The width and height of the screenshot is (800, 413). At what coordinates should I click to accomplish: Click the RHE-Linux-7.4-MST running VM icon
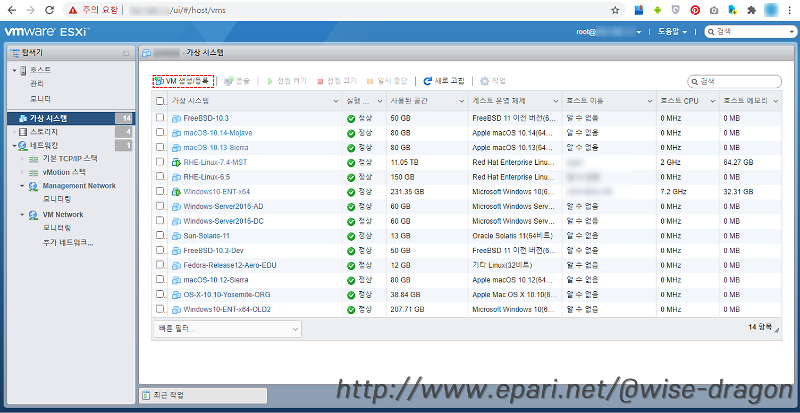pyautogui.click(x=176, y=163)
